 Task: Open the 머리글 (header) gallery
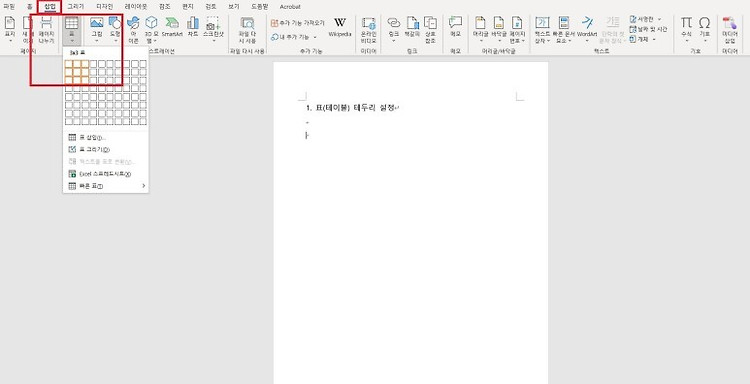click(480, 30)
